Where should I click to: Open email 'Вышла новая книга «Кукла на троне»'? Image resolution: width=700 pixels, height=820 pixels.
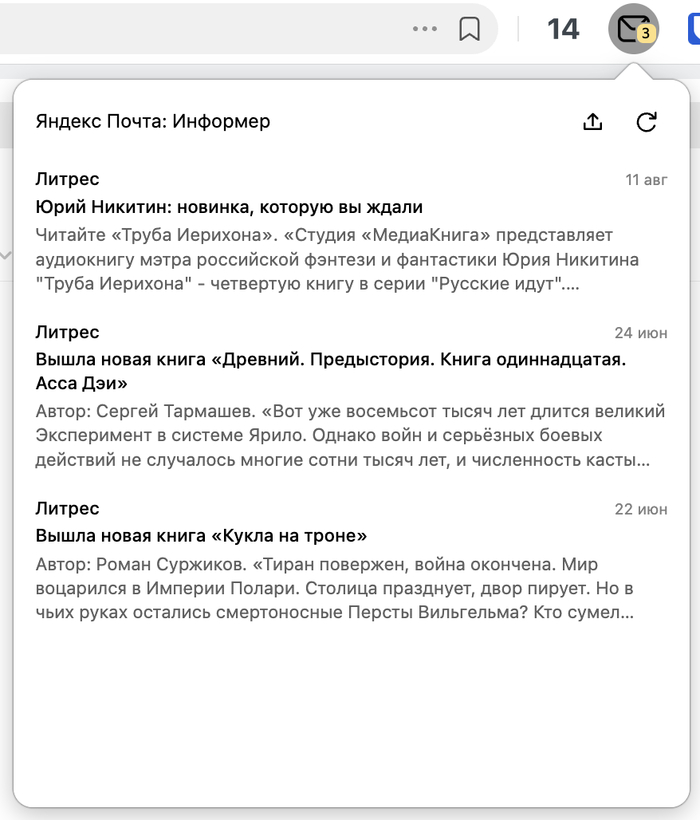(201, 536)
